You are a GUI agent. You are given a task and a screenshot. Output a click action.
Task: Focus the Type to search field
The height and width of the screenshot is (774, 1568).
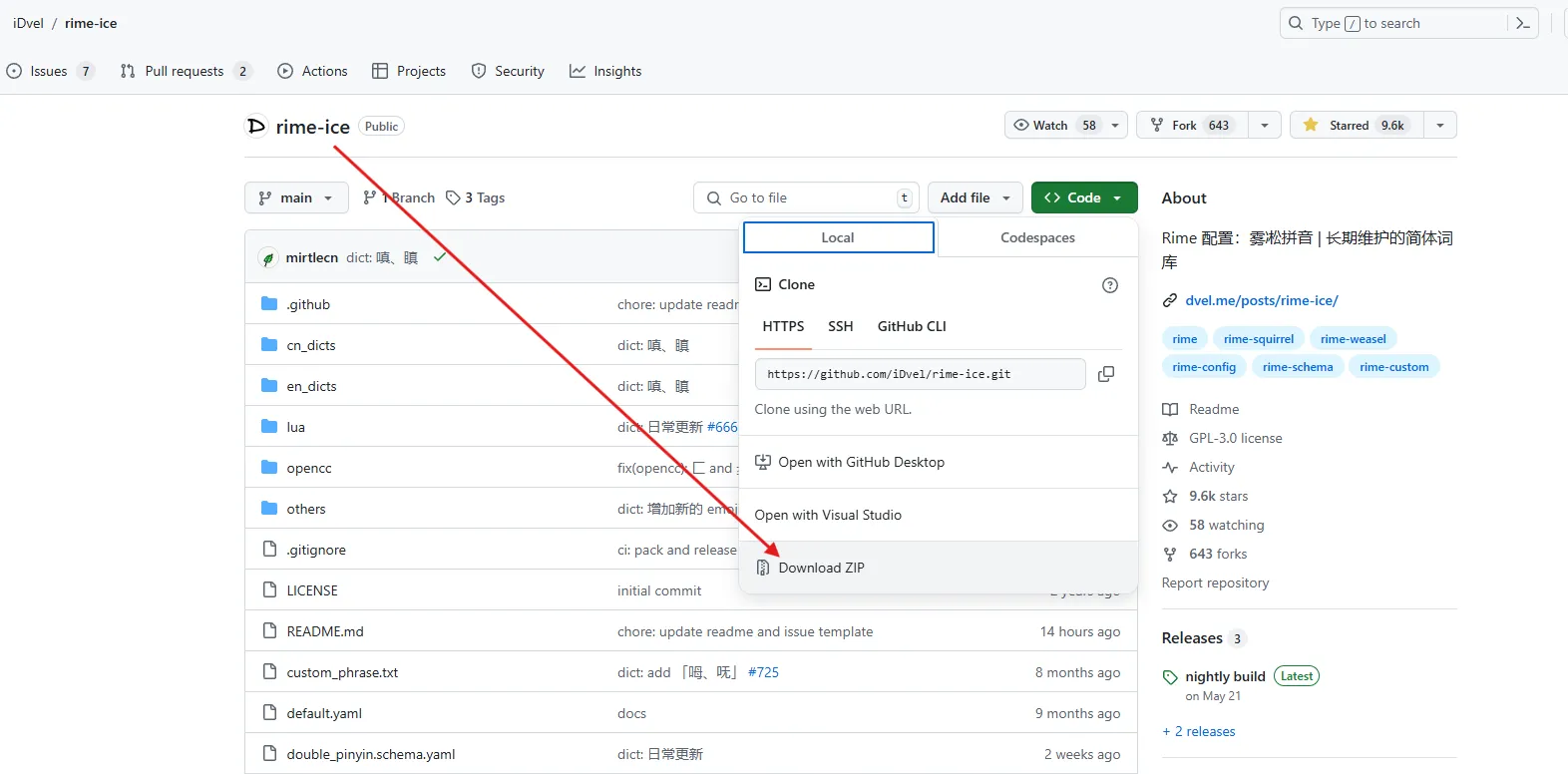(x=1394, y=23)
